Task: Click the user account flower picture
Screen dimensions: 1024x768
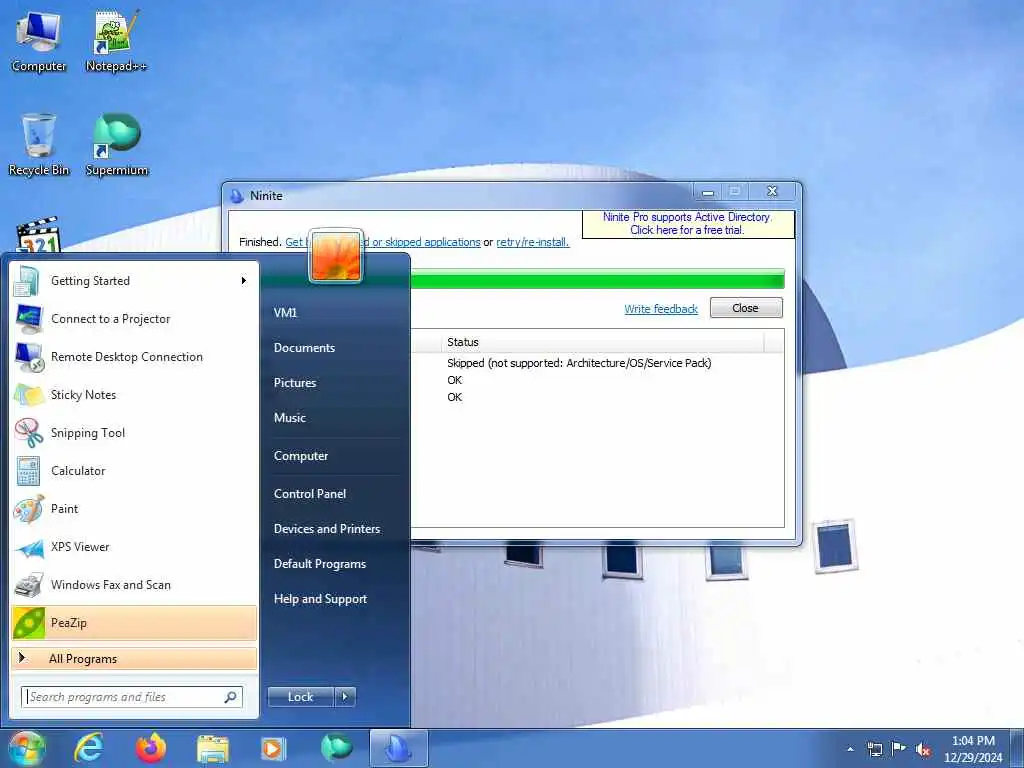Action: pos(336,256)
